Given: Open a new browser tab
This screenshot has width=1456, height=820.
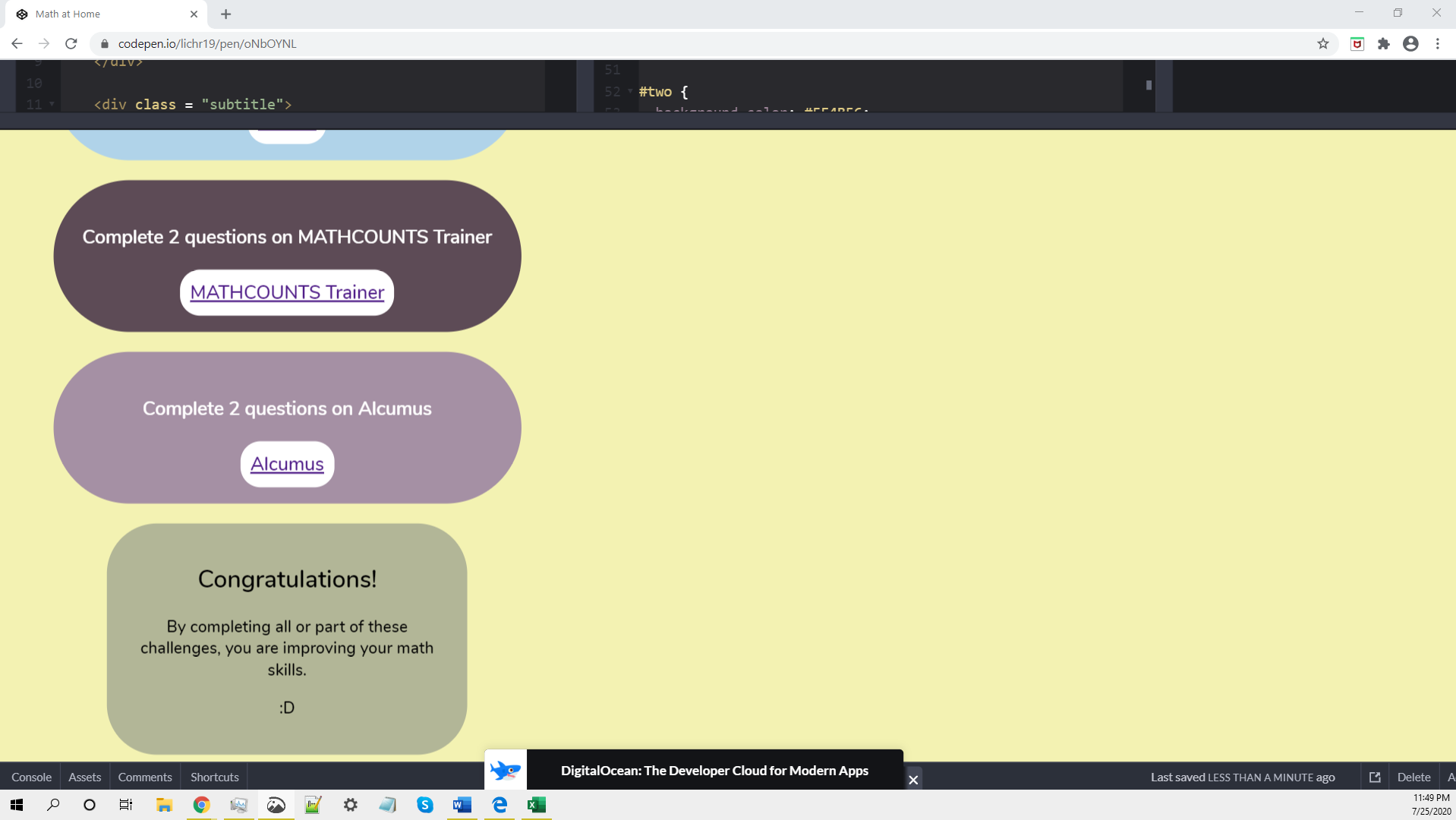Looking at the screenshot, I should click(x=225, y=14).
